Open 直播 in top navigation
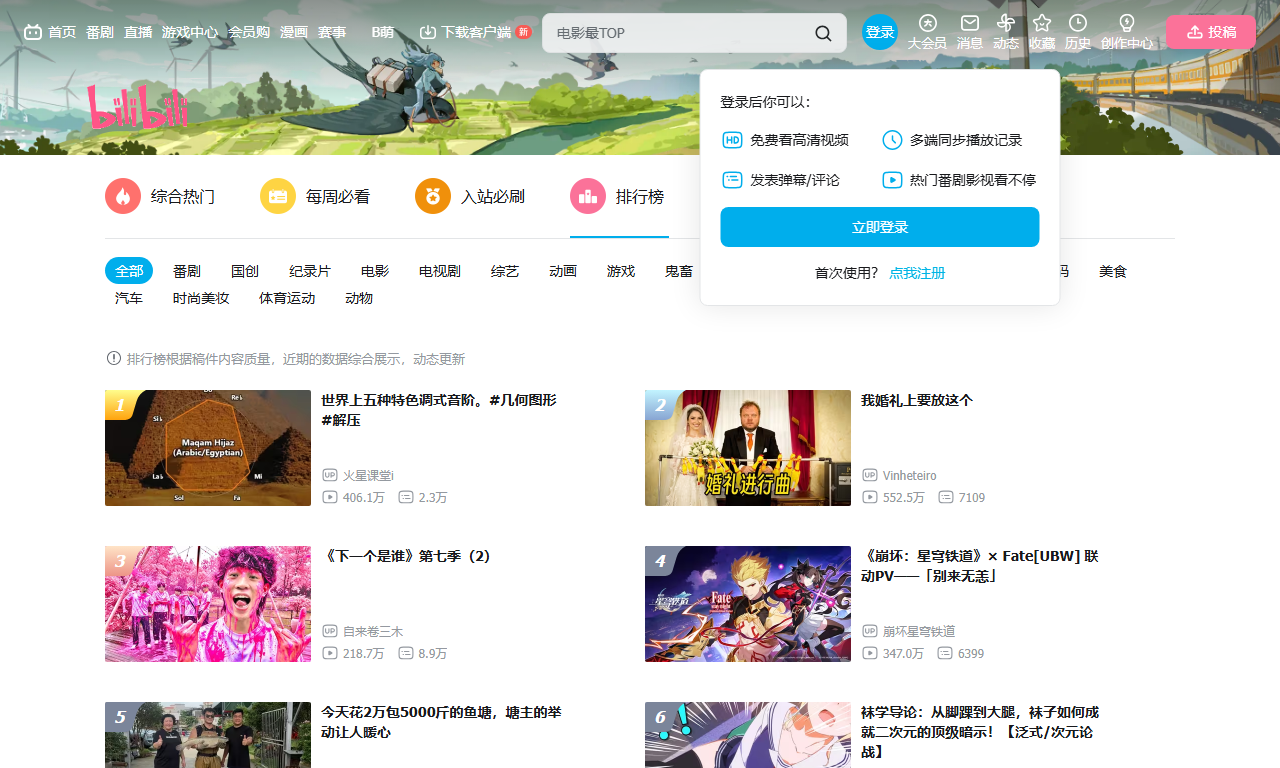 coord(138,32)
